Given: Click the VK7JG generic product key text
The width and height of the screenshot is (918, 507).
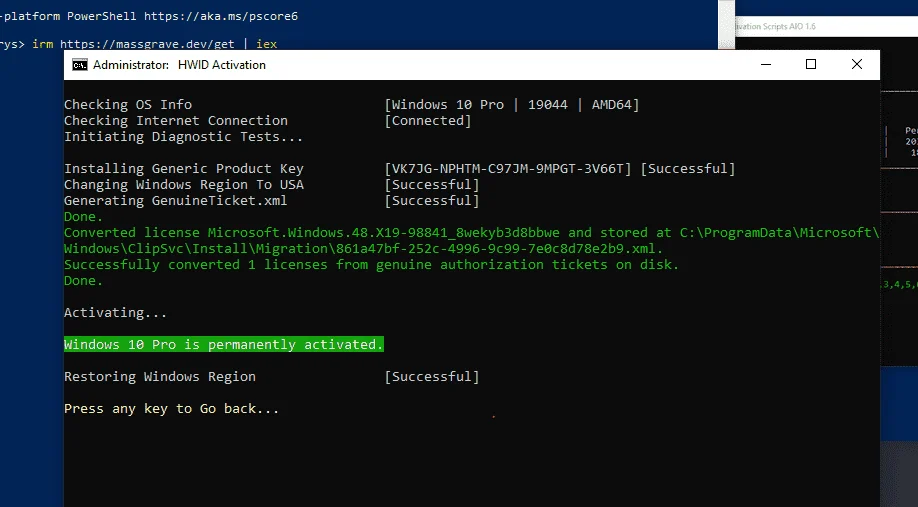Looking at the screenshot, I should [x=508, y=169].
